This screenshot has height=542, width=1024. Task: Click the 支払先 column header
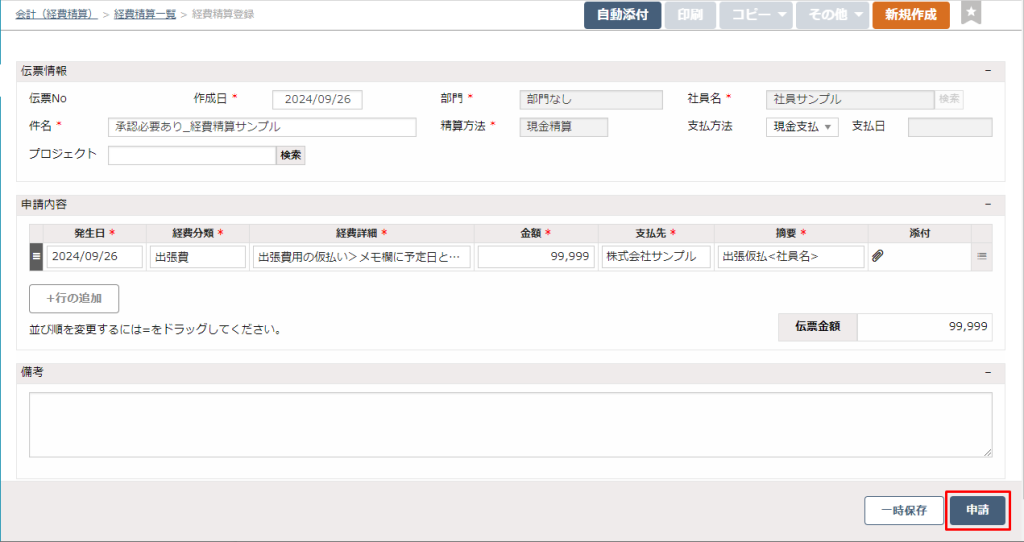656,233
